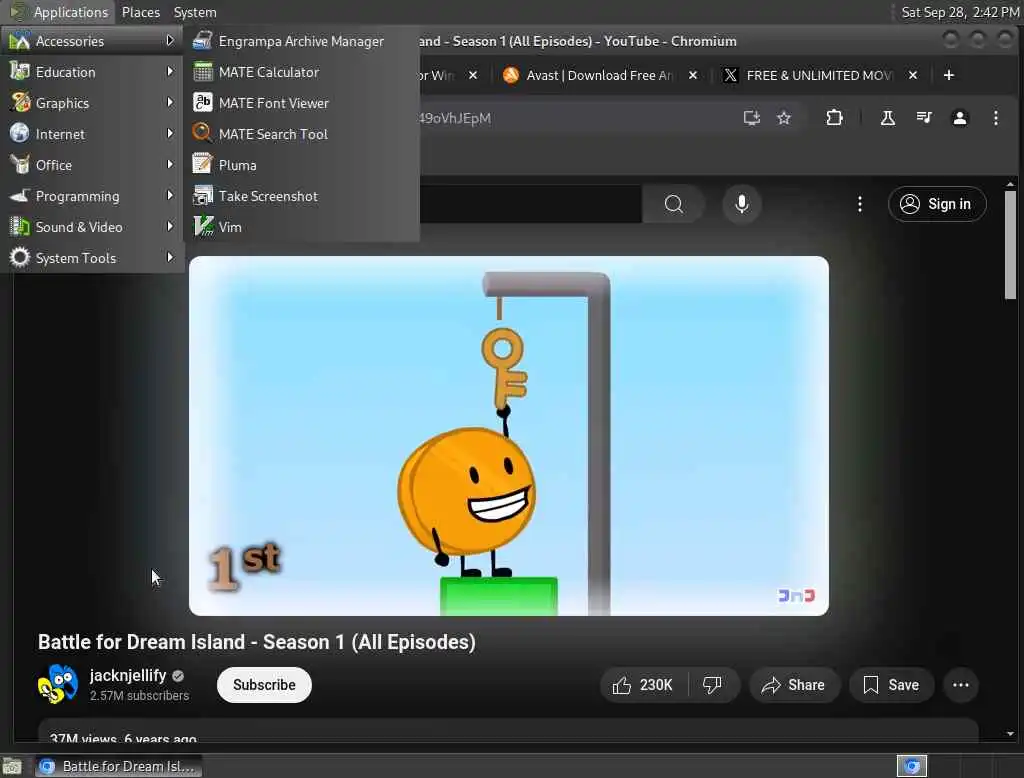This screenshot has height=778, width=1024.
Task: Open more actions ellipsis below video
Action: 961,685
